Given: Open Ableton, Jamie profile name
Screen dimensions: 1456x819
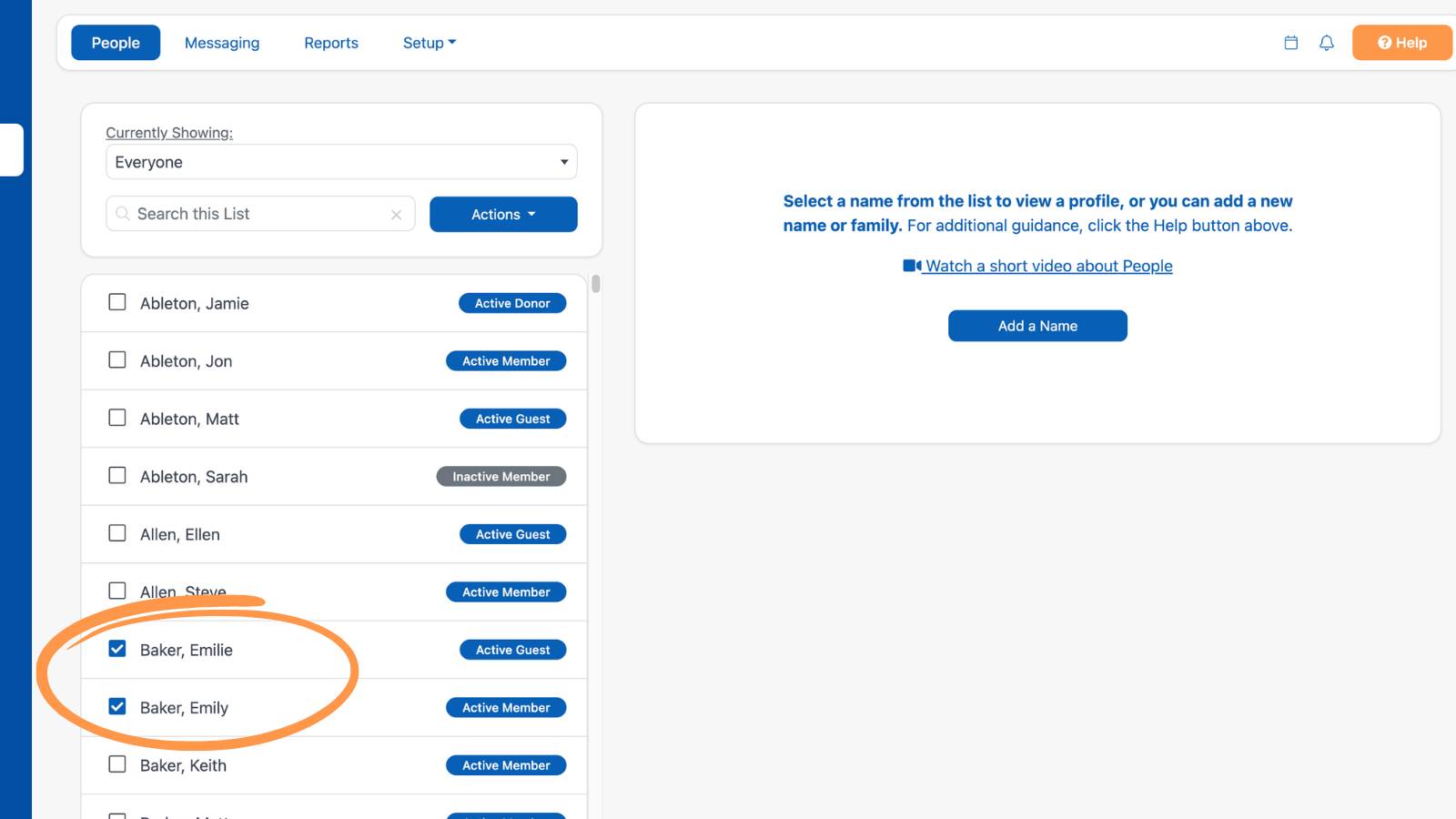Looking at the screenshot, I should pos(195,304).
